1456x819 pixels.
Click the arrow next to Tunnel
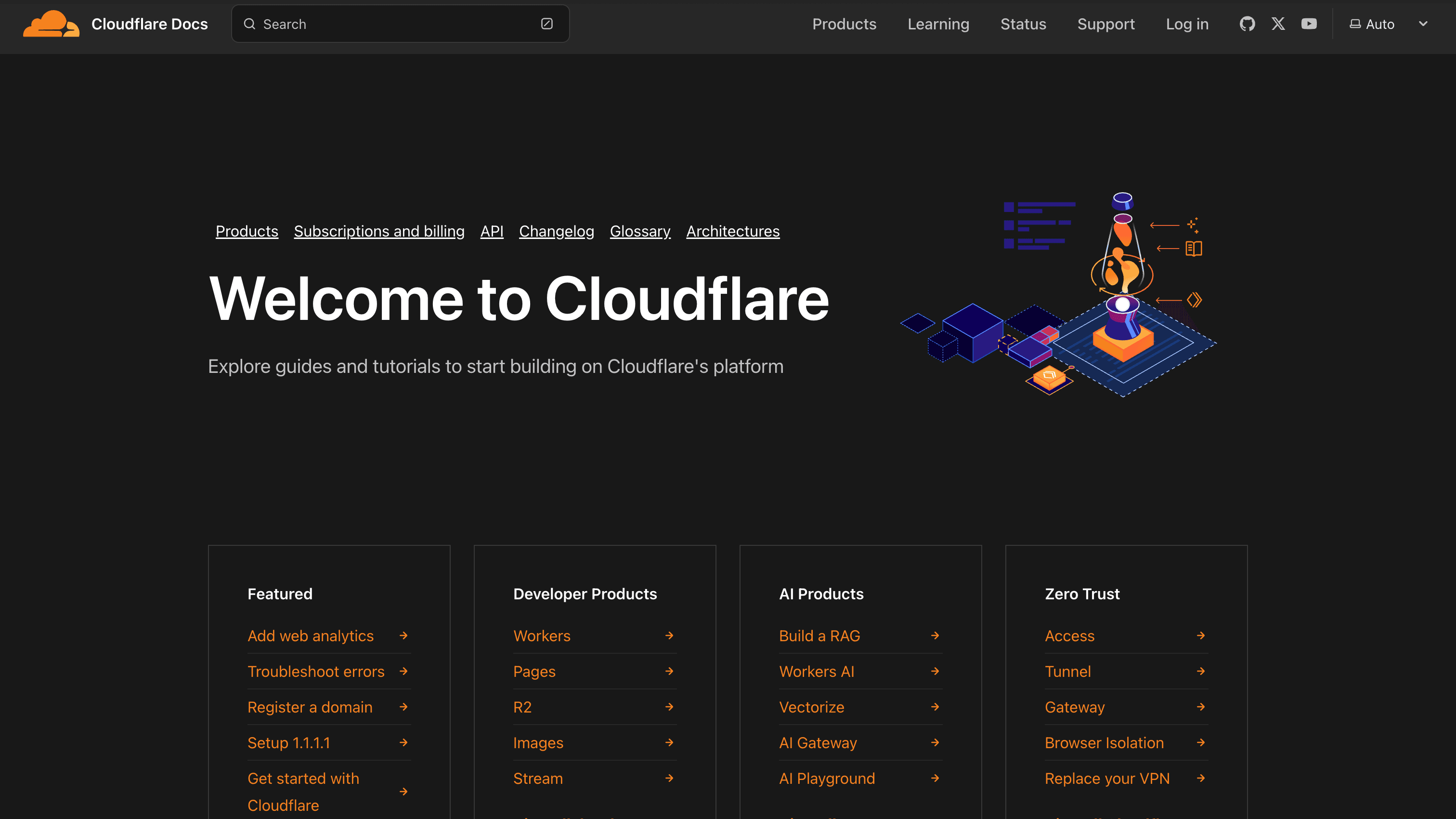point(1200,672)
